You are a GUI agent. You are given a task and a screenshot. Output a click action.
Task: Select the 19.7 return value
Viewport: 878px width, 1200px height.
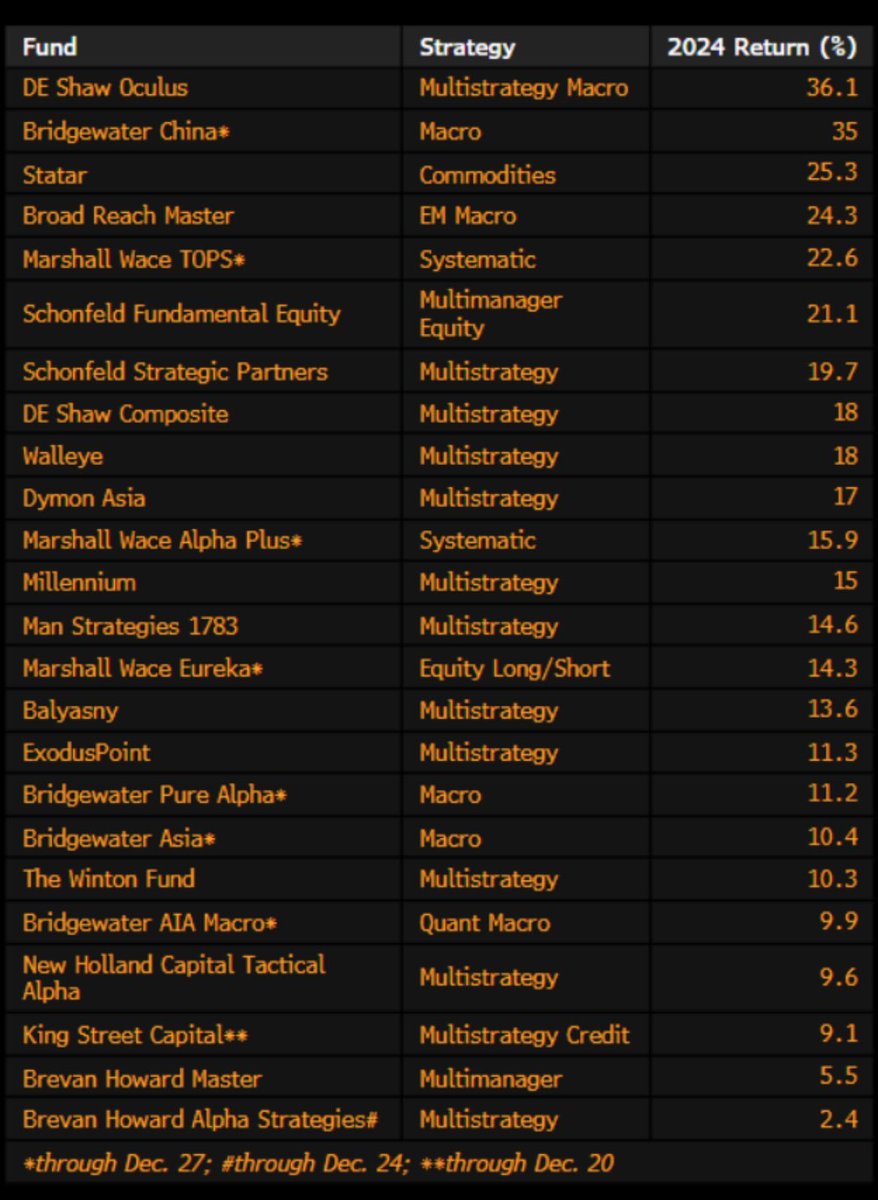pos(832,372)
